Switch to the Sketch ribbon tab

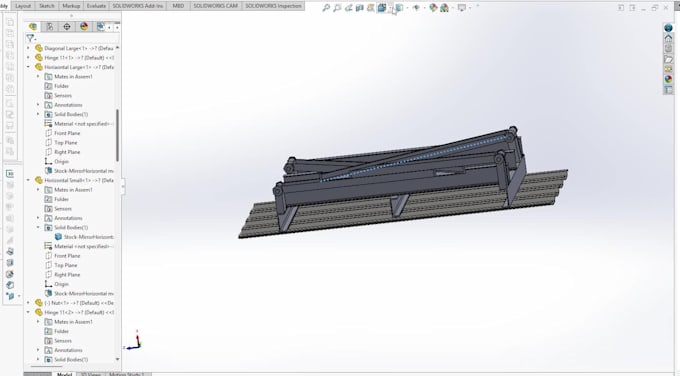47,6
